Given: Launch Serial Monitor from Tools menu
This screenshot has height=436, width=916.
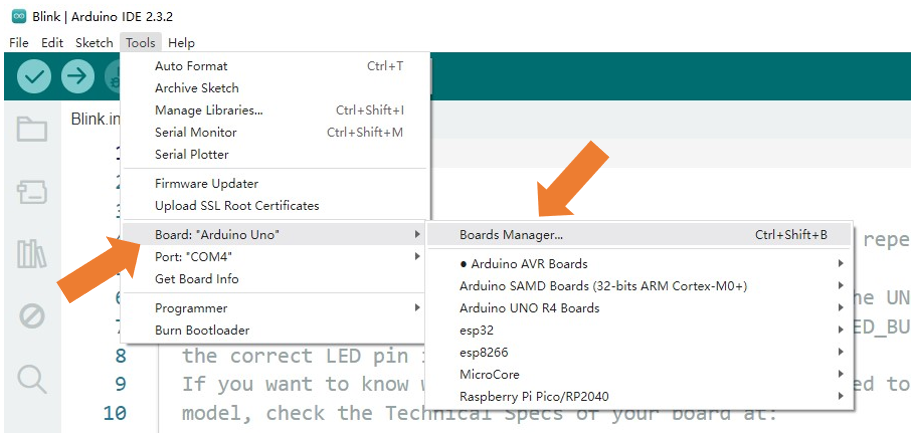Looking at the screenshot, I should click(x=275, y=133).
